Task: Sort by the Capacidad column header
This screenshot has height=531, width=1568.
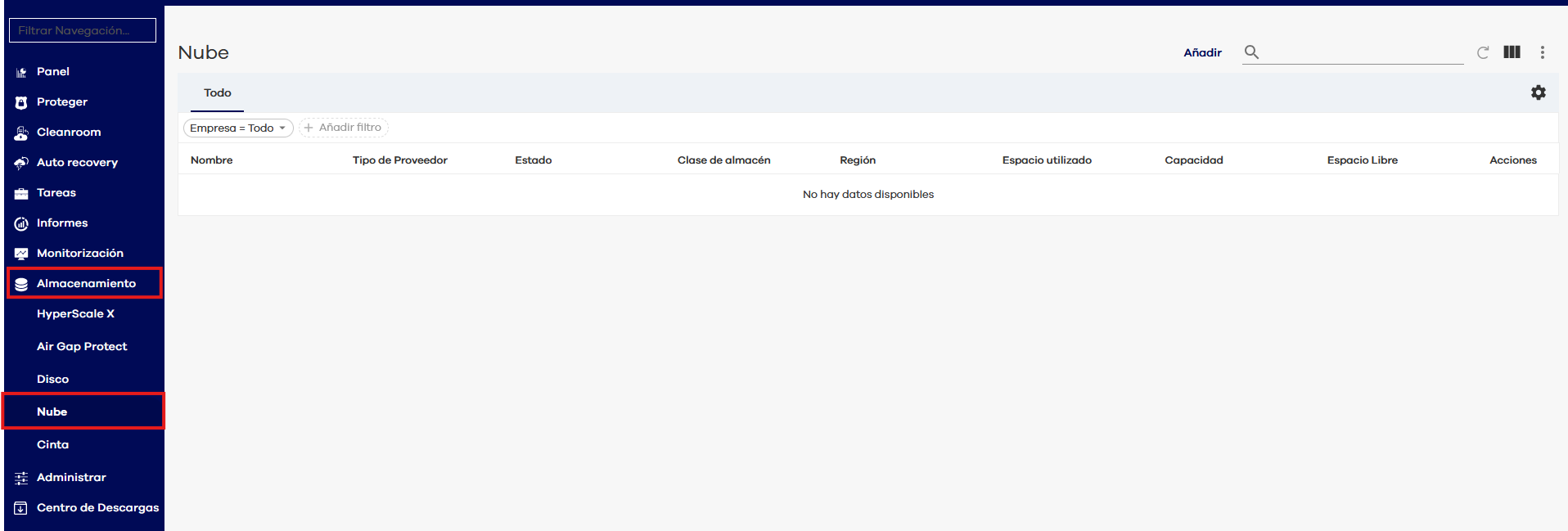Action: point(1194,160)
